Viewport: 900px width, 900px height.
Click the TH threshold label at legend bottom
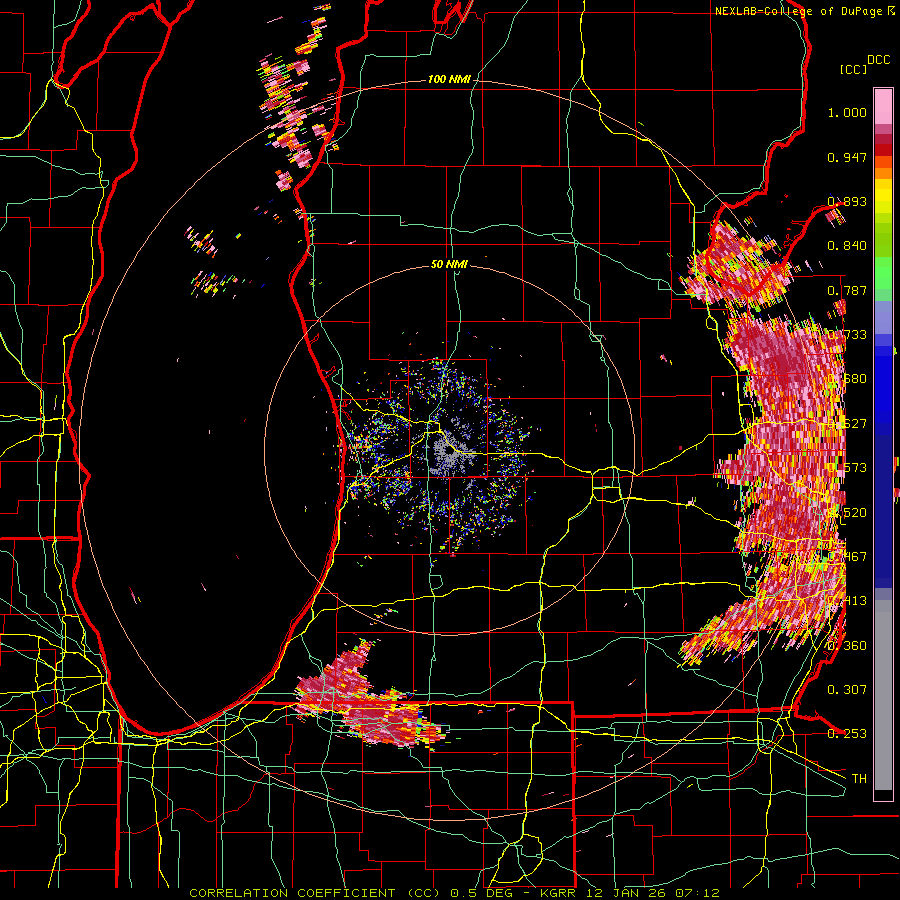tap(859, 778)
